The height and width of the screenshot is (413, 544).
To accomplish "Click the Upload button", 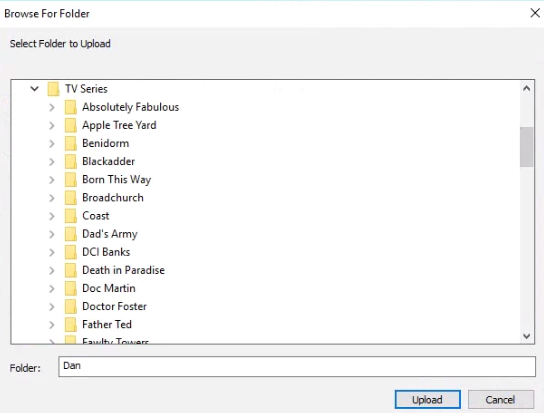I will pyautogui.click(x=427, y=399).
